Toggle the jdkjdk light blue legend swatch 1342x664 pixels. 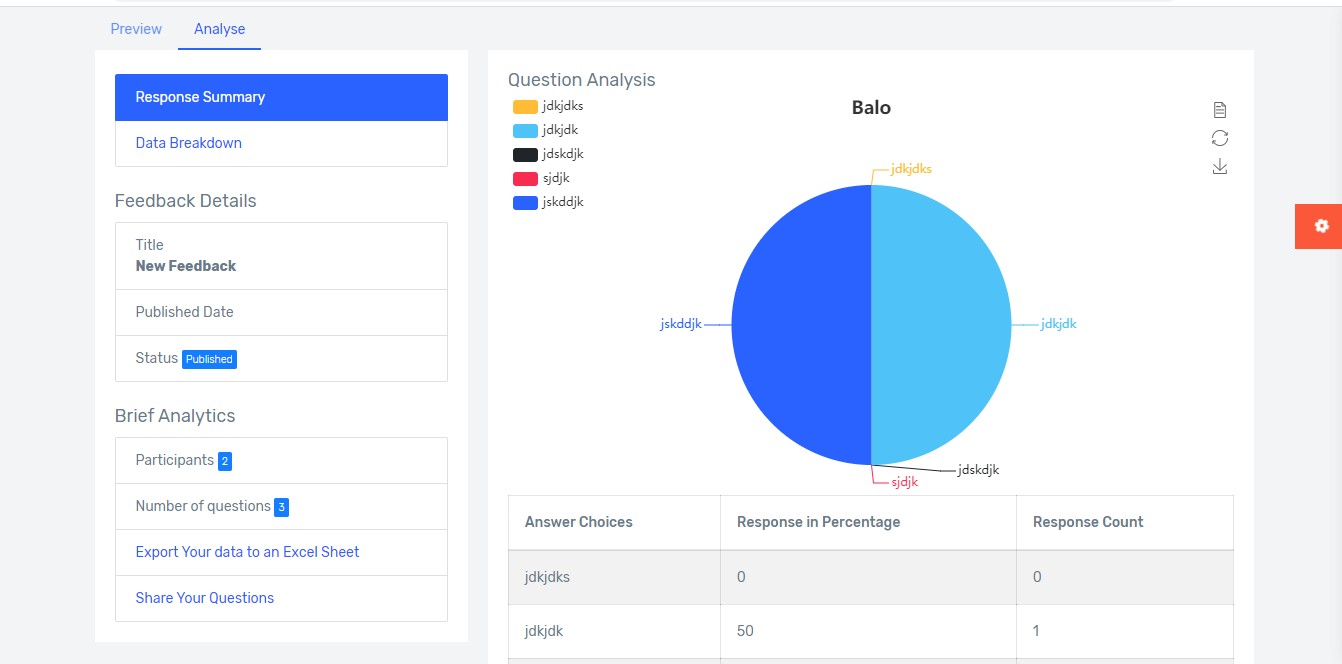[x=525, y=130]
